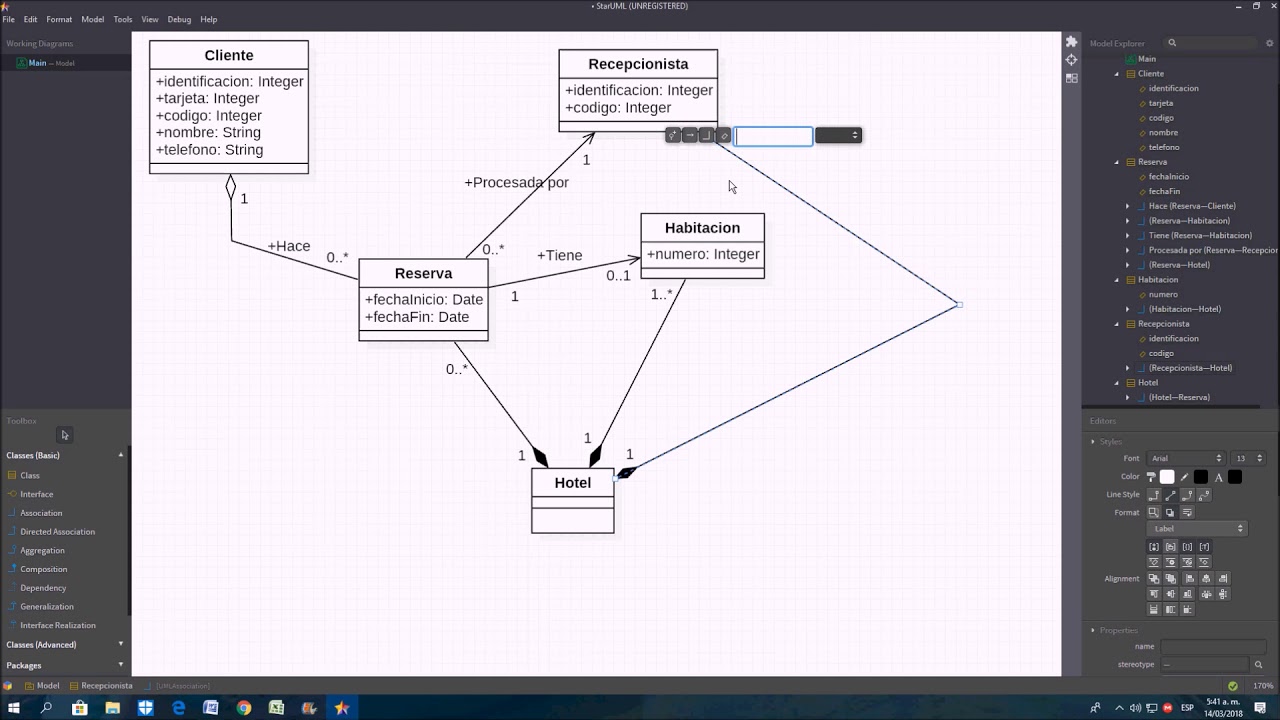Click the font color A icon
The width and height of the screenshot is (1280, 720).
(1219, 477)
